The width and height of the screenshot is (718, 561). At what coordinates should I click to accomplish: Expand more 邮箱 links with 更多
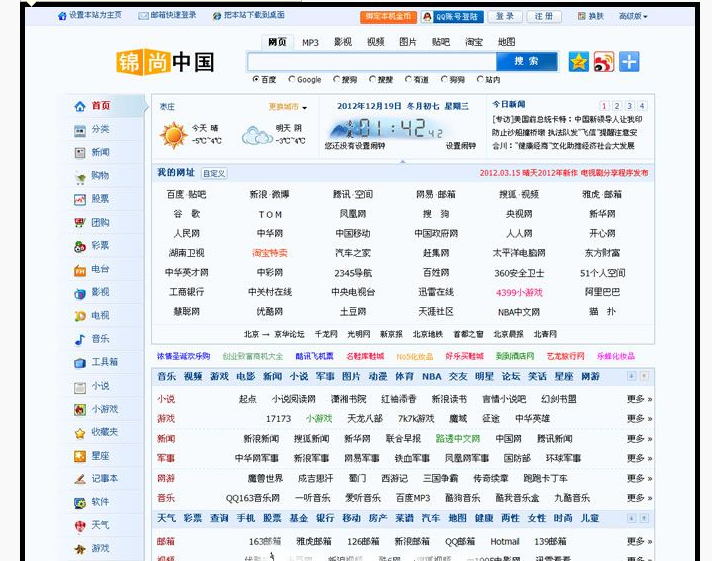[x=639, y=542]
